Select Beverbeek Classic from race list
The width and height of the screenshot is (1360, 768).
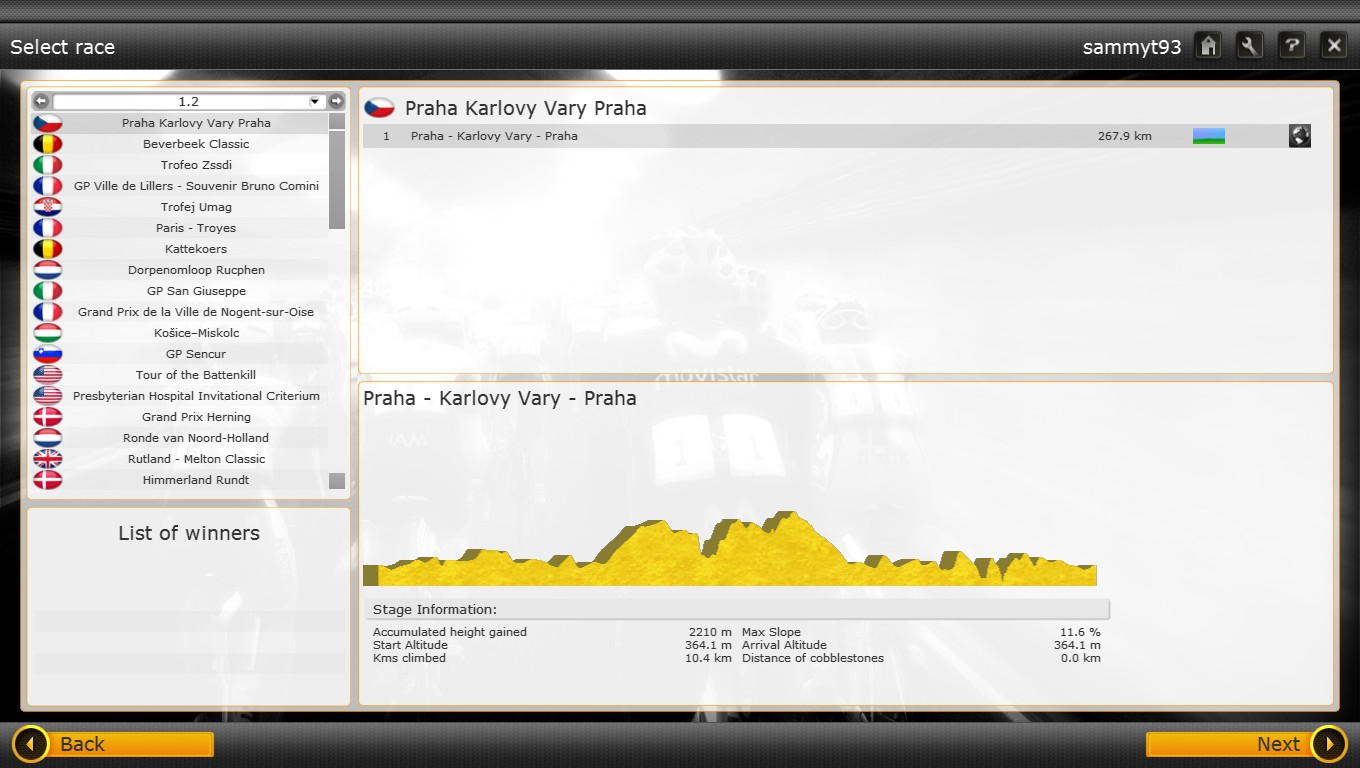(x=196, y=144)
